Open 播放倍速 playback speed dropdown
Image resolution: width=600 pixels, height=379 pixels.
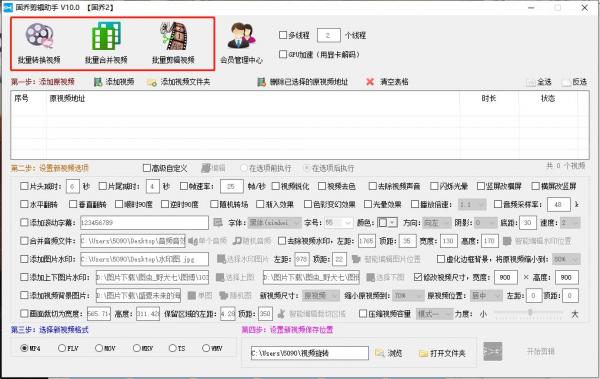coord(472,204)
